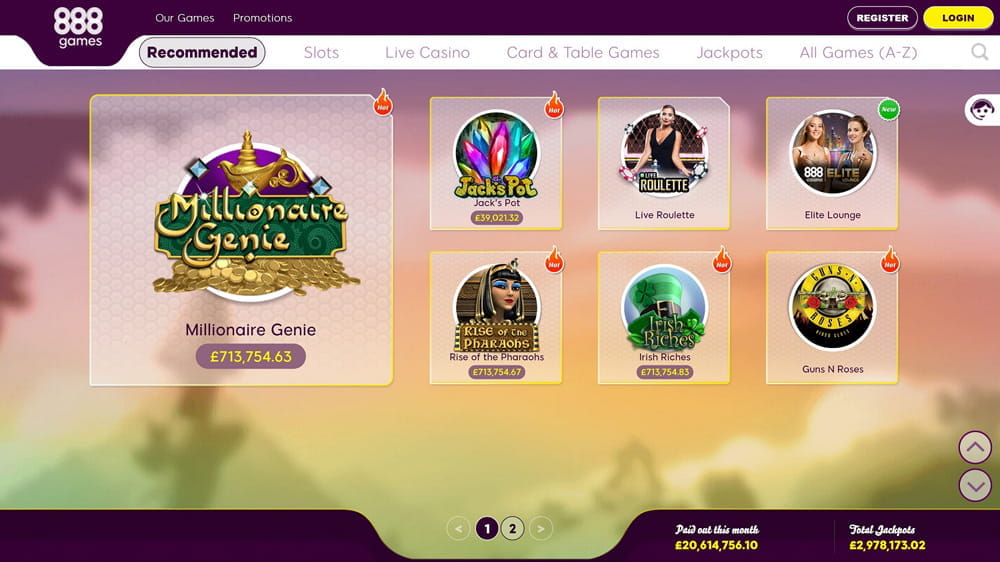
Task: Click the yellow Login button
Action: [x=958, y=18]
